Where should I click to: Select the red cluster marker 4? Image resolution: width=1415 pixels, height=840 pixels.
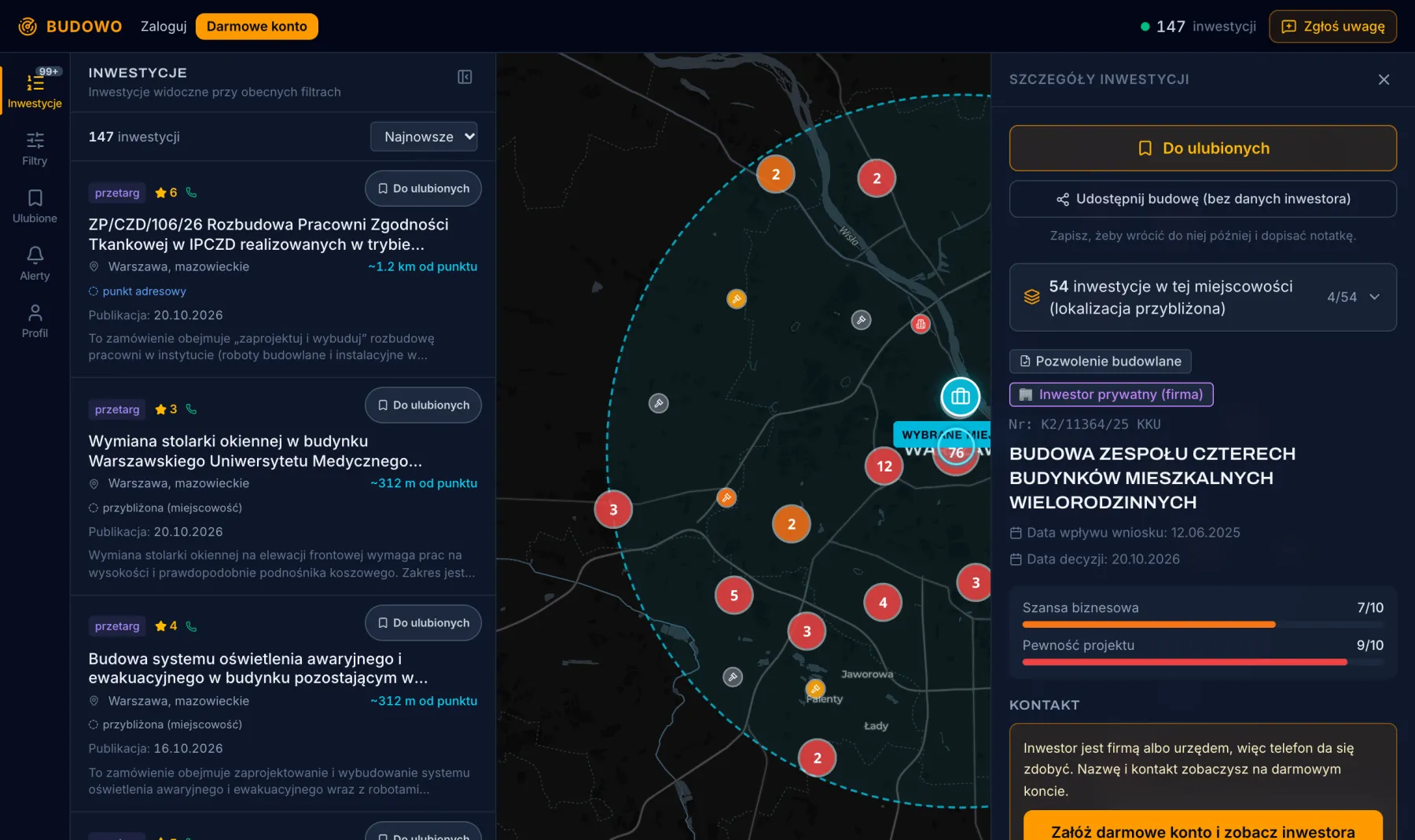pyautogui.click(x=883, y=603)
